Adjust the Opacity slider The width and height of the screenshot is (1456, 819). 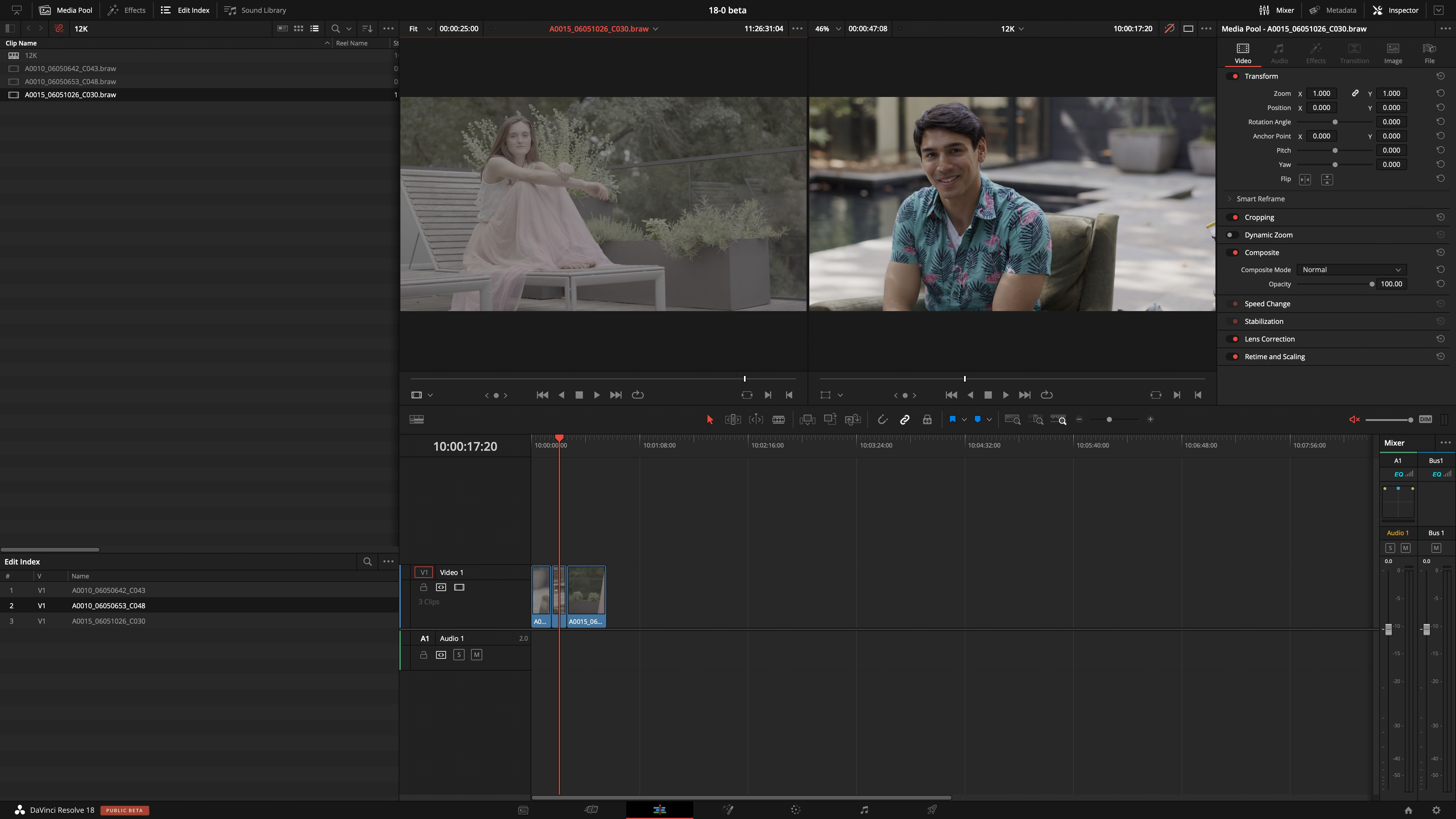pos(1335,284)
